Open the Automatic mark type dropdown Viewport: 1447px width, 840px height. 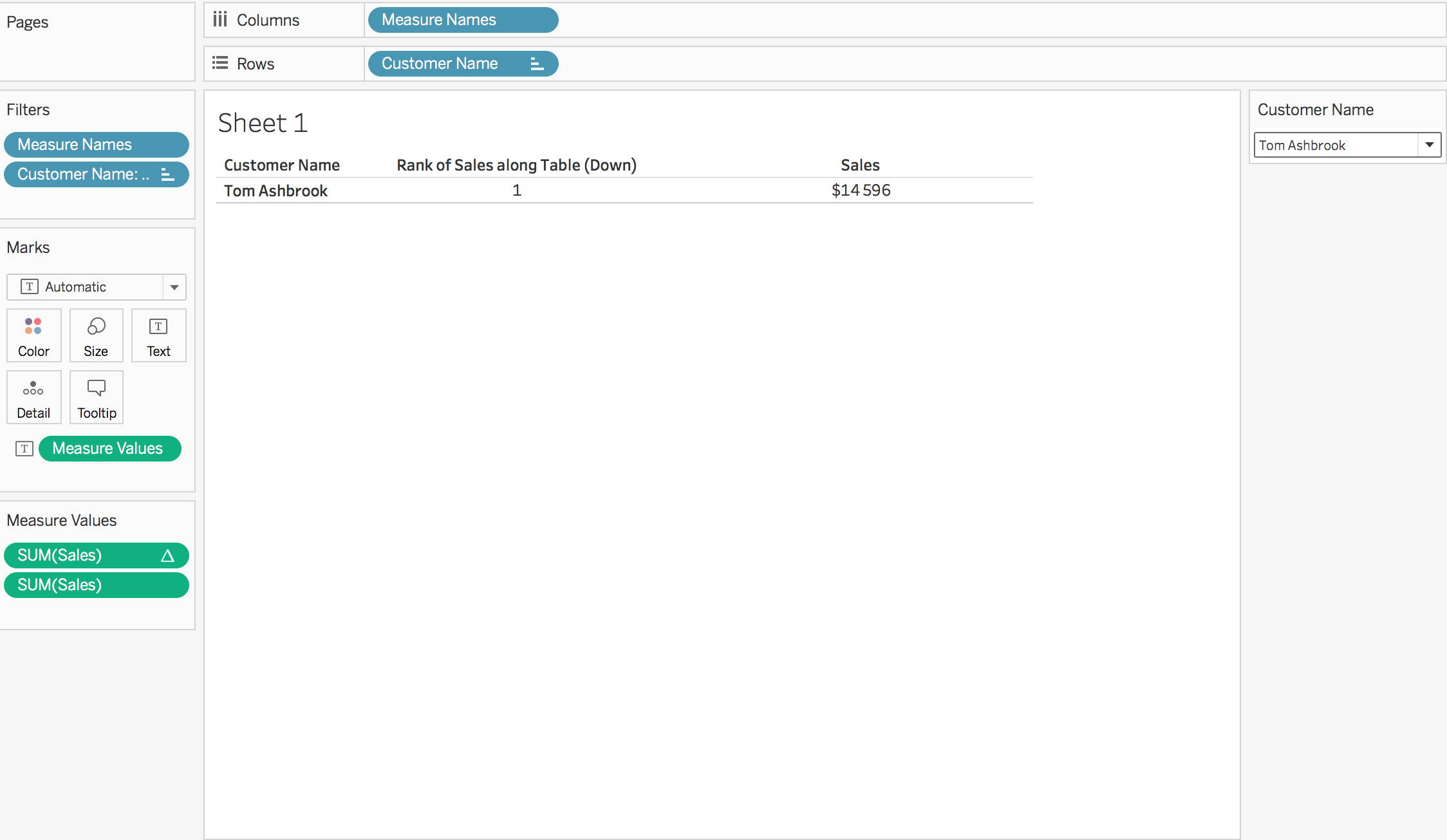click(174, 287)
